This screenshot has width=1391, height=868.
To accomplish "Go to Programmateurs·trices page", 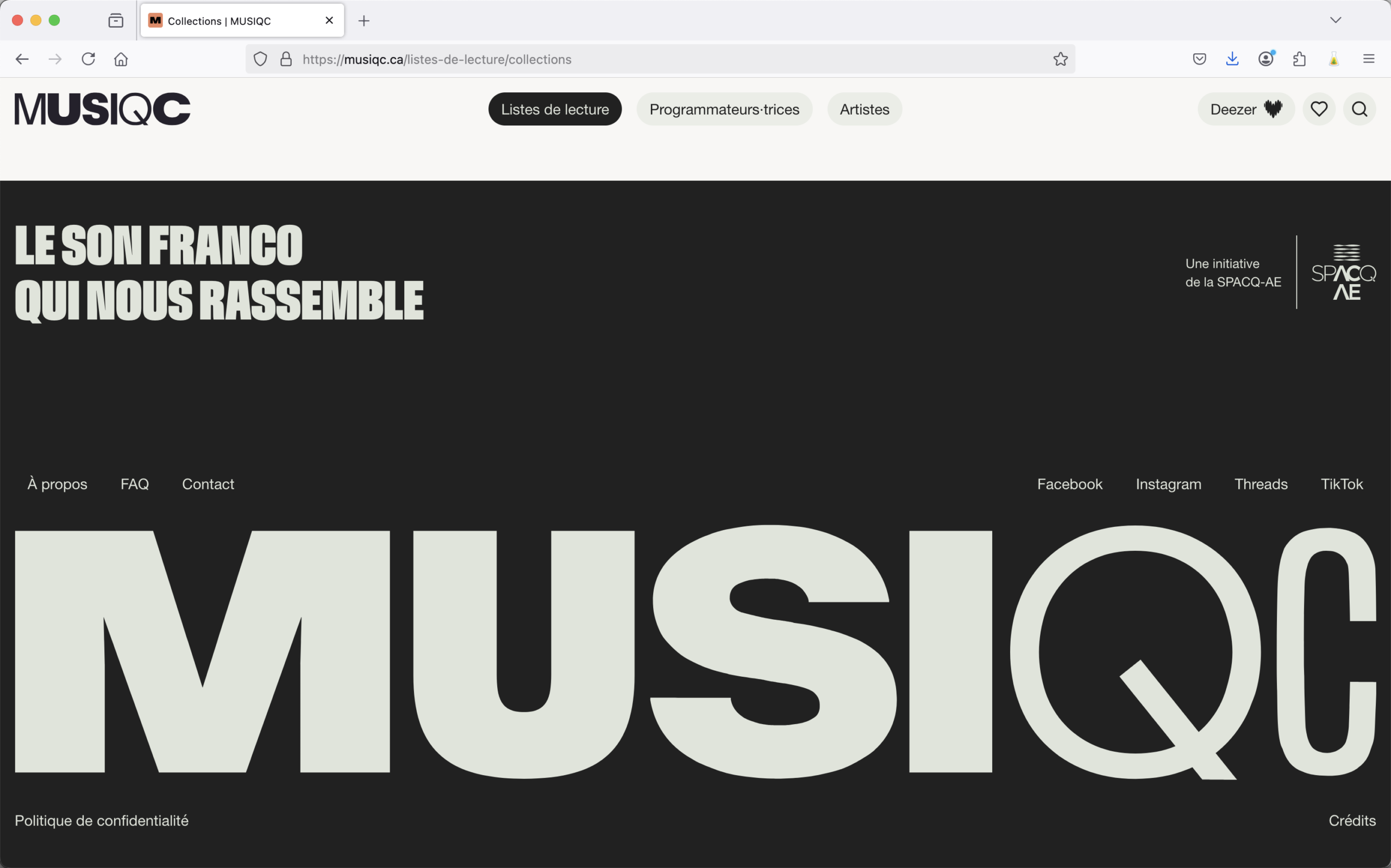I will point(724,109).
